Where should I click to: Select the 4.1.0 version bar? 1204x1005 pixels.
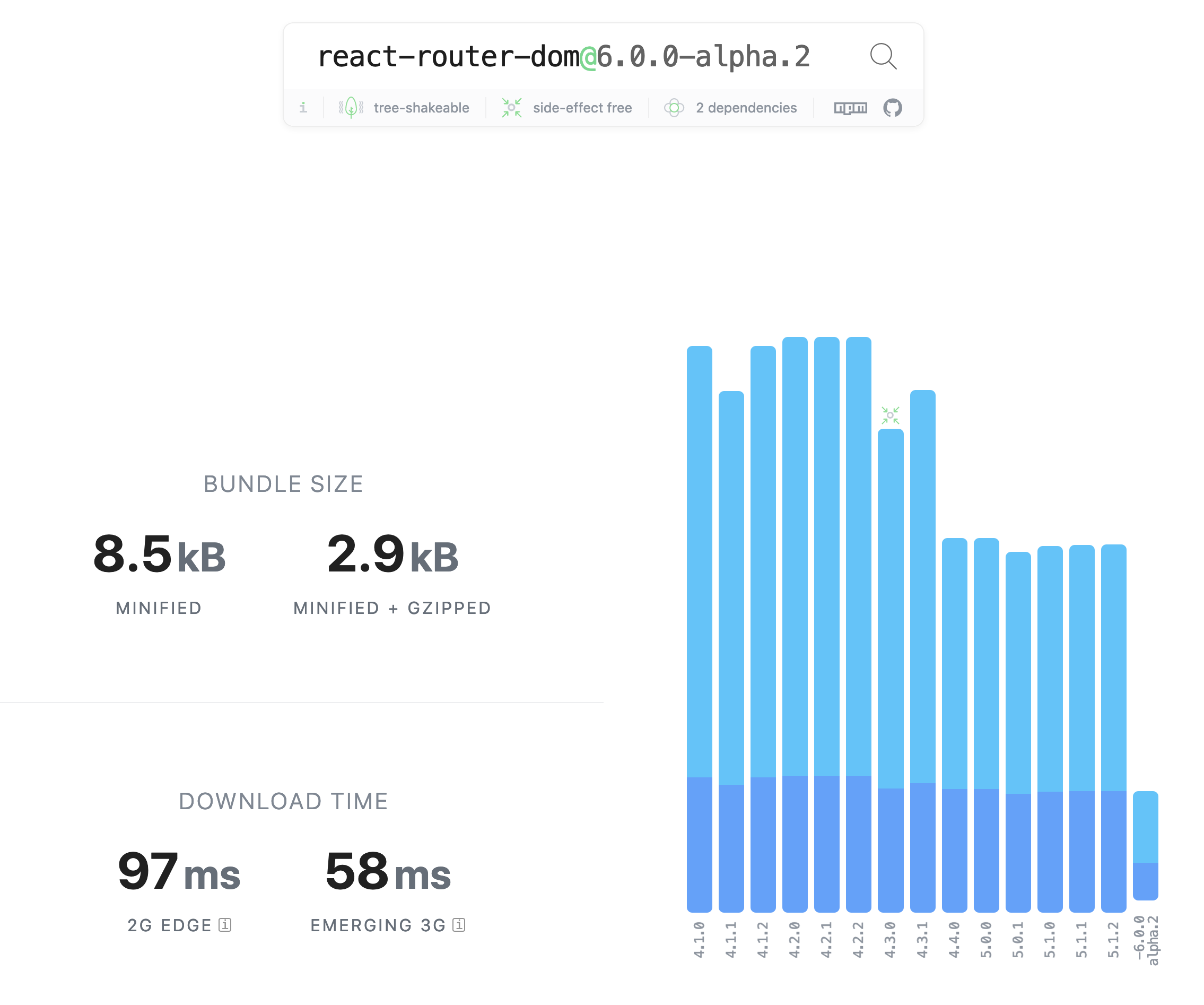[x=700, y=631]
